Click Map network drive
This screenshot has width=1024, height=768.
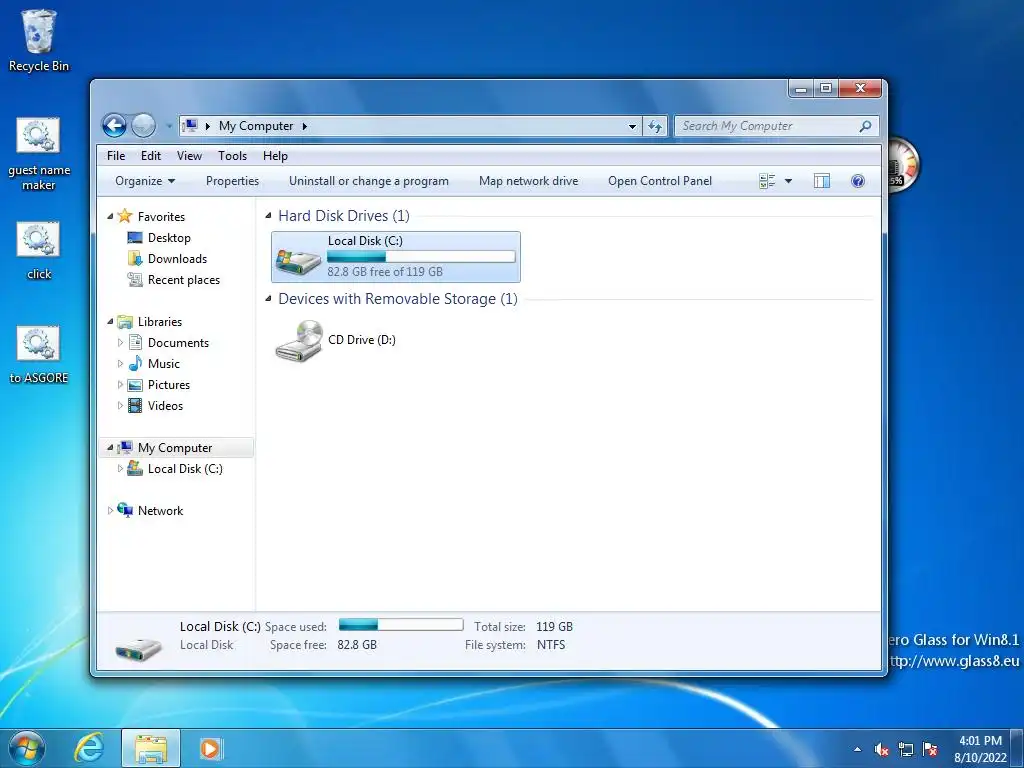(x=528, y=181)
